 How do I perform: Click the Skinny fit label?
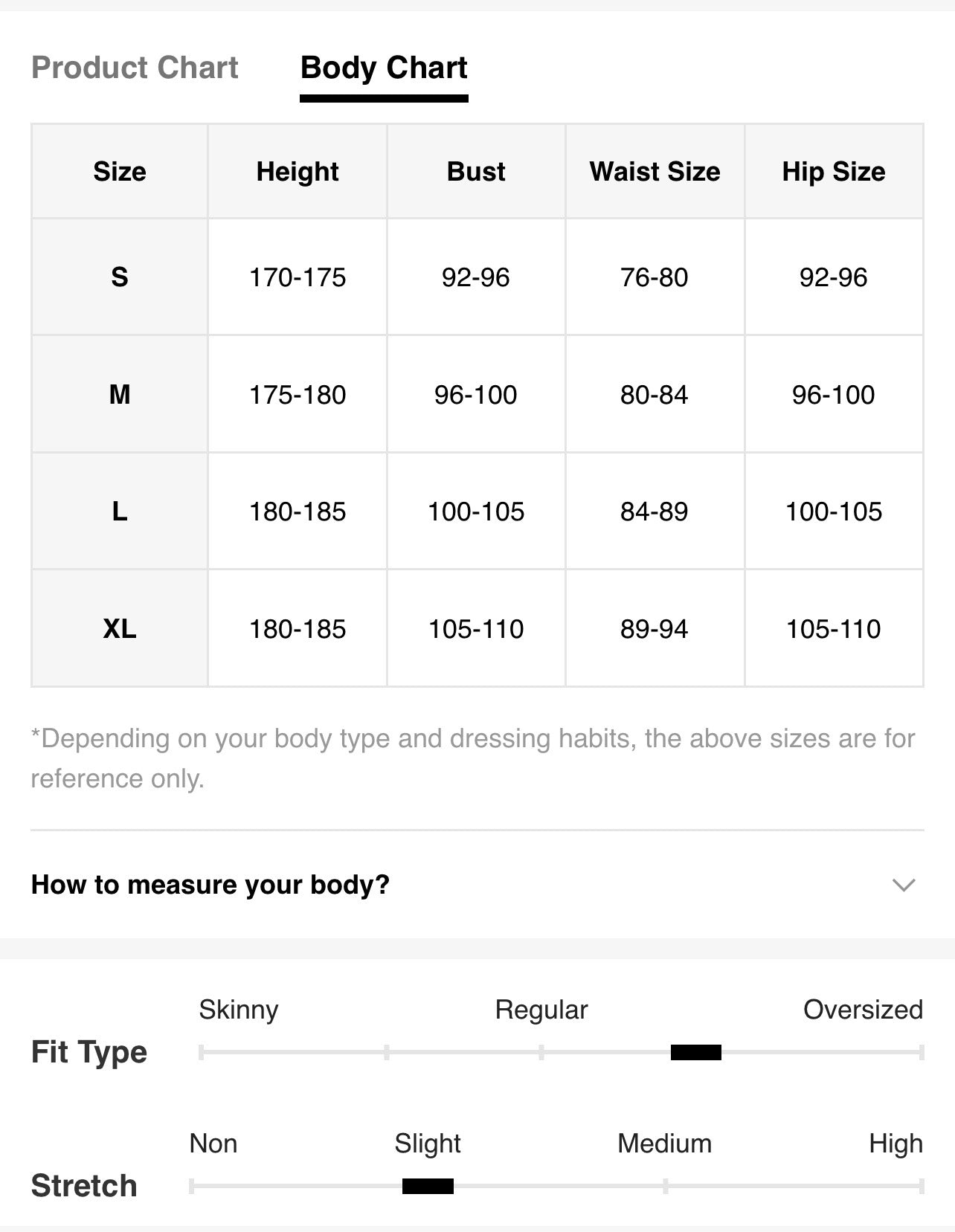[x=239, y=1010]
